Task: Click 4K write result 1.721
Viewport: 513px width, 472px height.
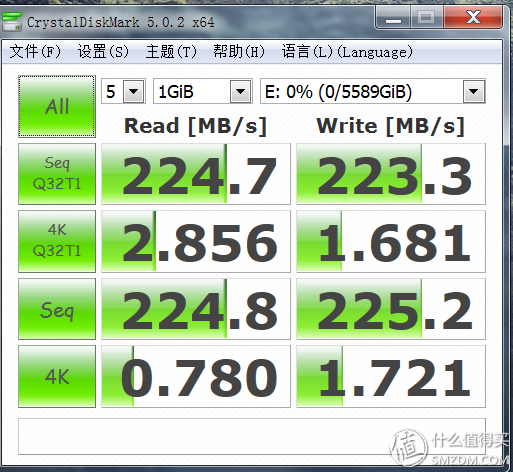Action: tap(391, 376)
